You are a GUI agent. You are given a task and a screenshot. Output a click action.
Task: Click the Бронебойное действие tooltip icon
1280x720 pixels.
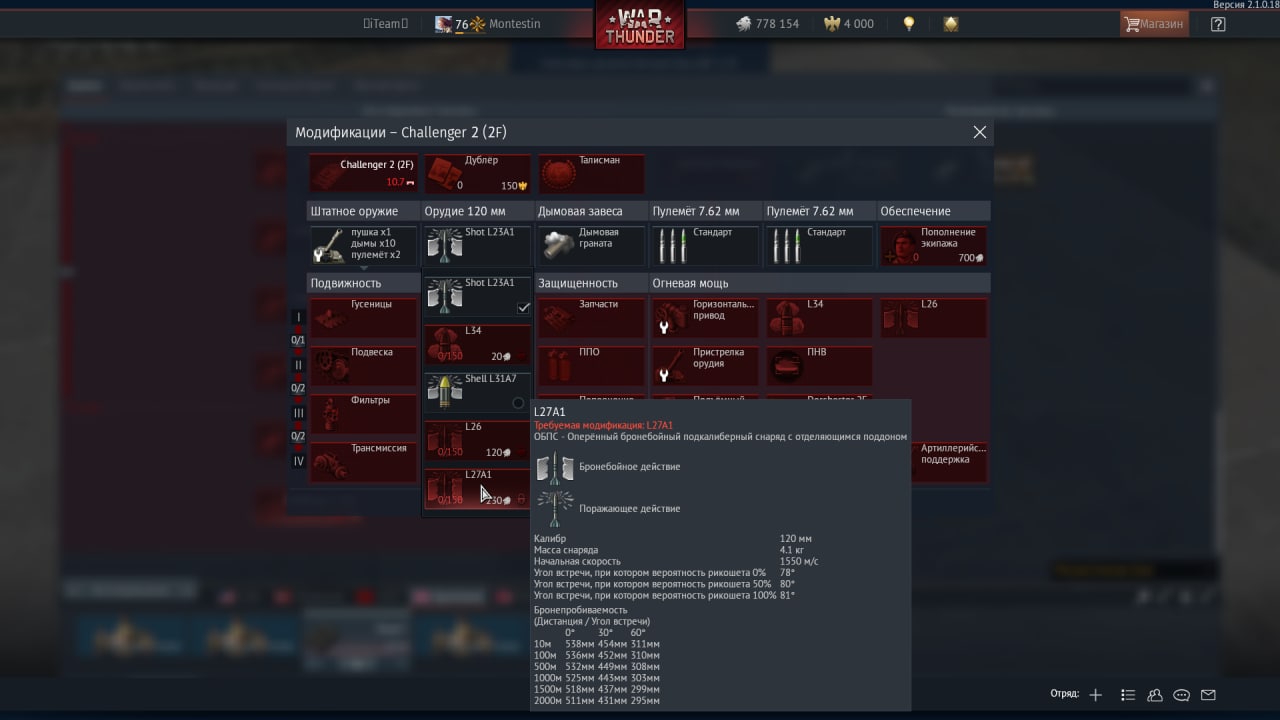[555, 467]
